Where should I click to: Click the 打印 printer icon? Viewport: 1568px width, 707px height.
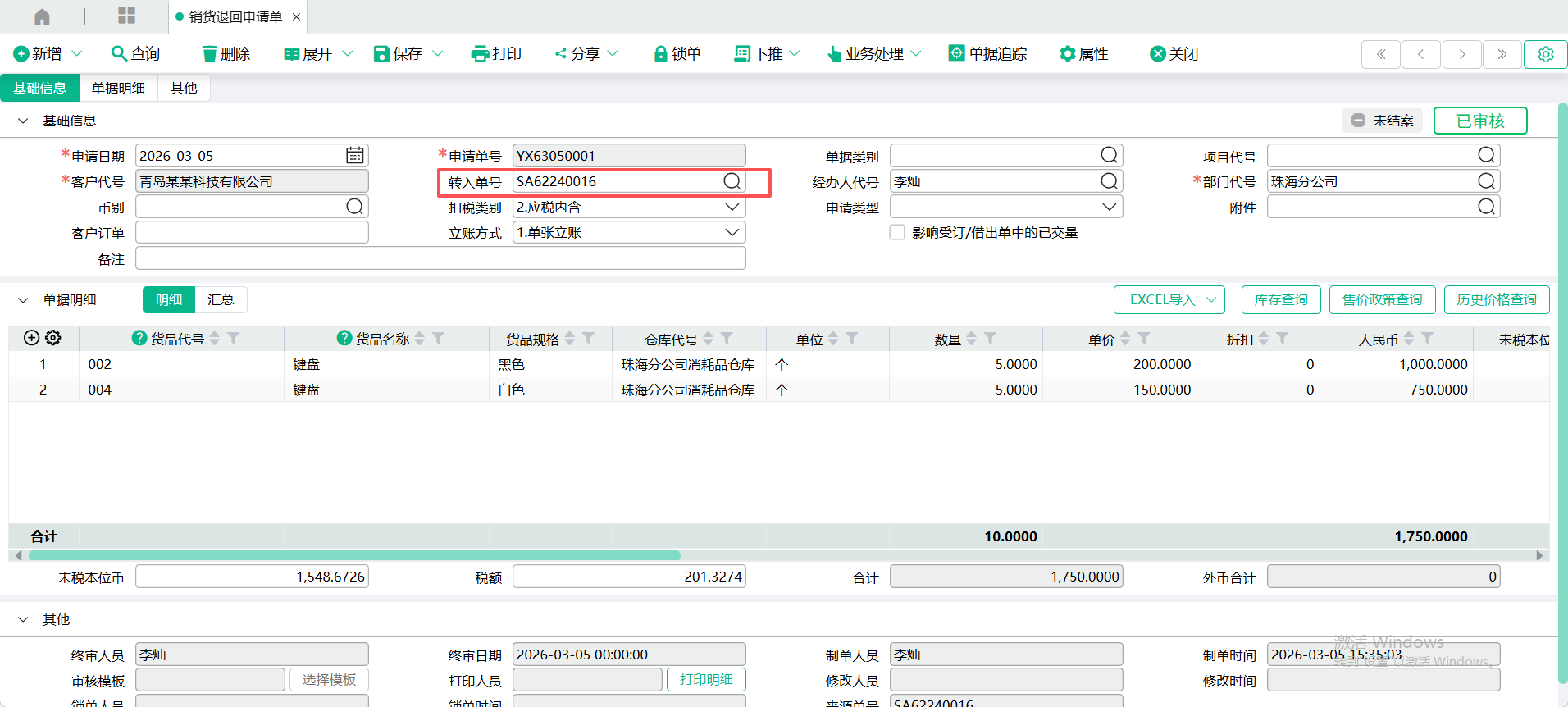(480, 54)
